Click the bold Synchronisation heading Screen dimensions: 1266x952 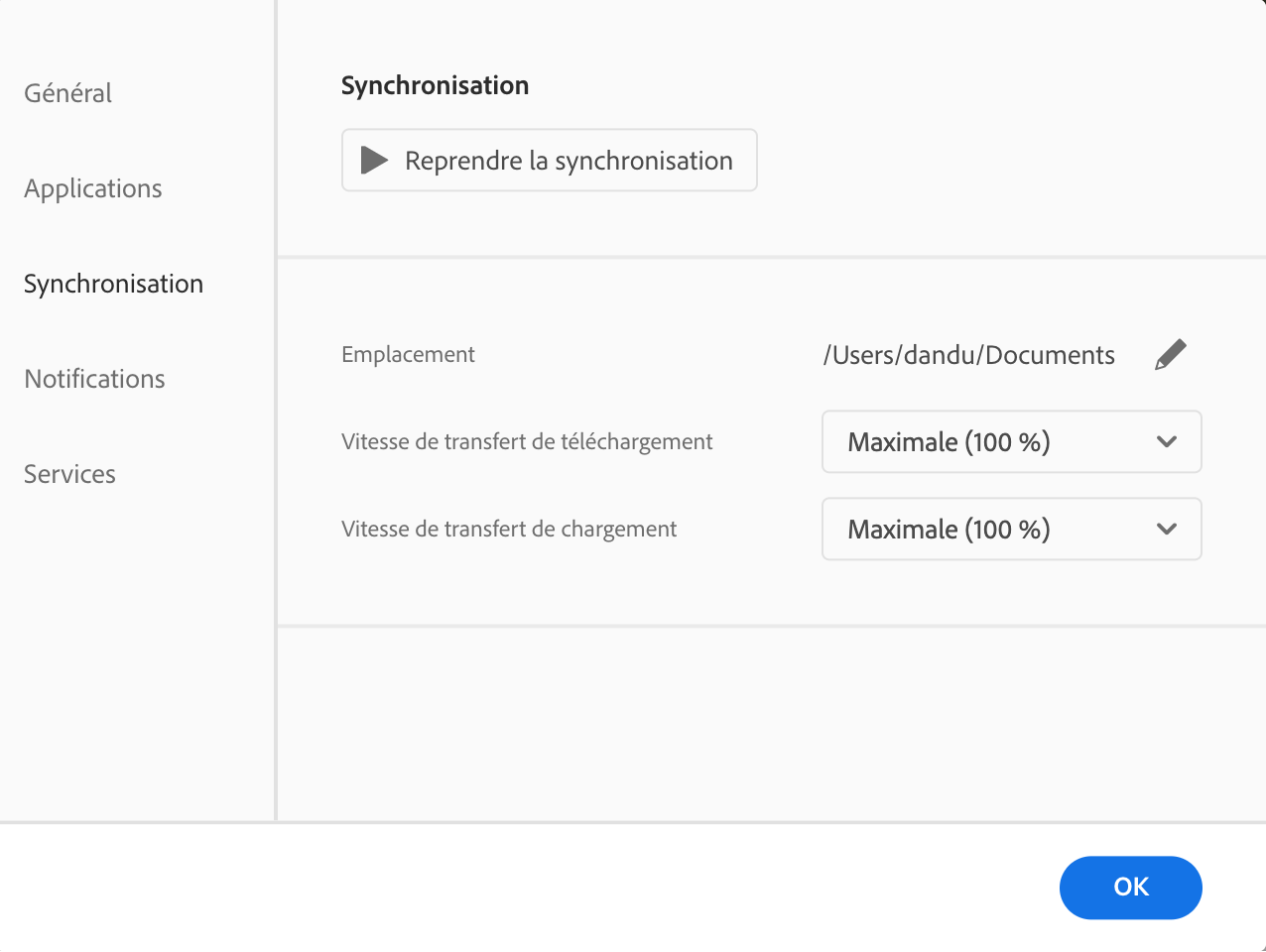[435, 85]
